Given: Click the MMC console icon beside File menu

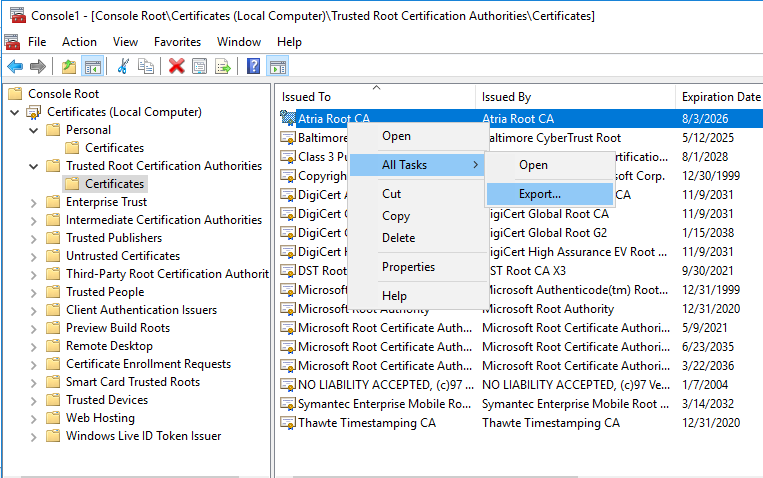Looking at the screenshot, I should (x=12, y=42).
